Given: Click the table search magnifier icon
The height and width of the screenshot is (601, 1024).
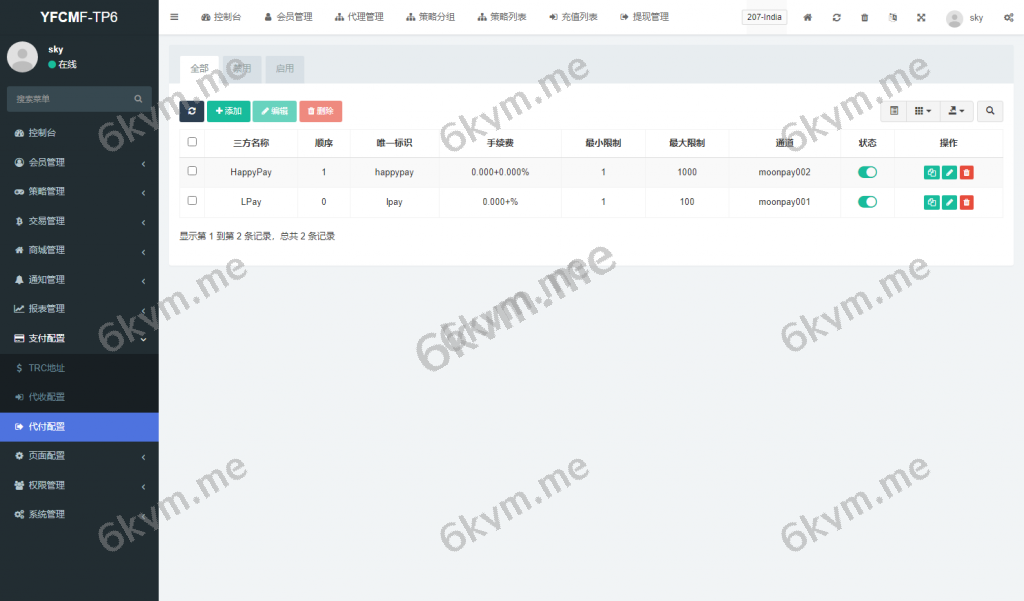Looking at the screenshot, I should (x=990, y=111).
